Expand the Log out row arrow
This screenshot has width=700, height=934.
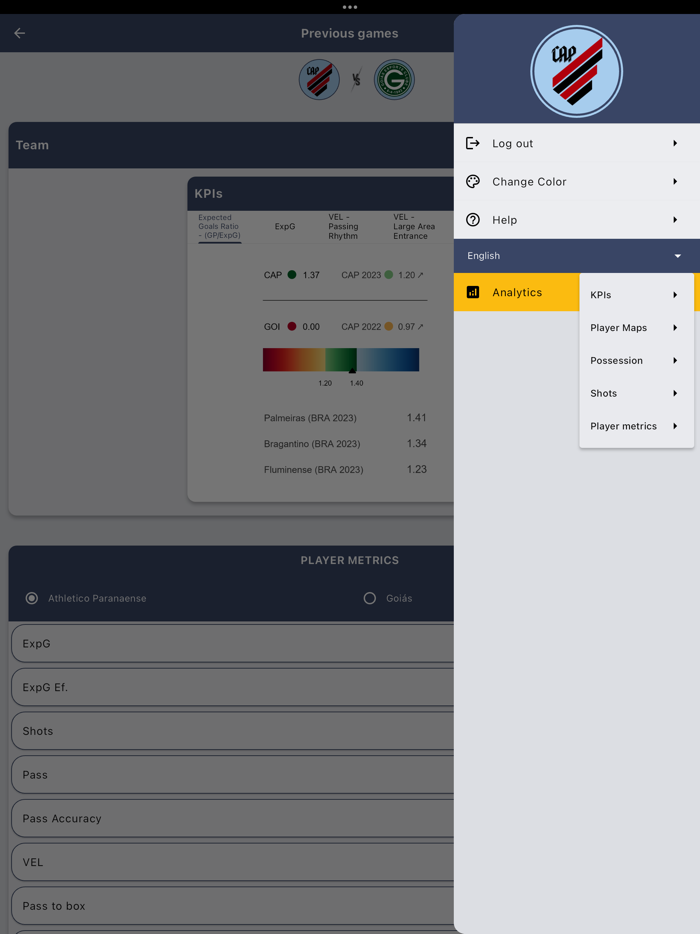coord(675,143)
